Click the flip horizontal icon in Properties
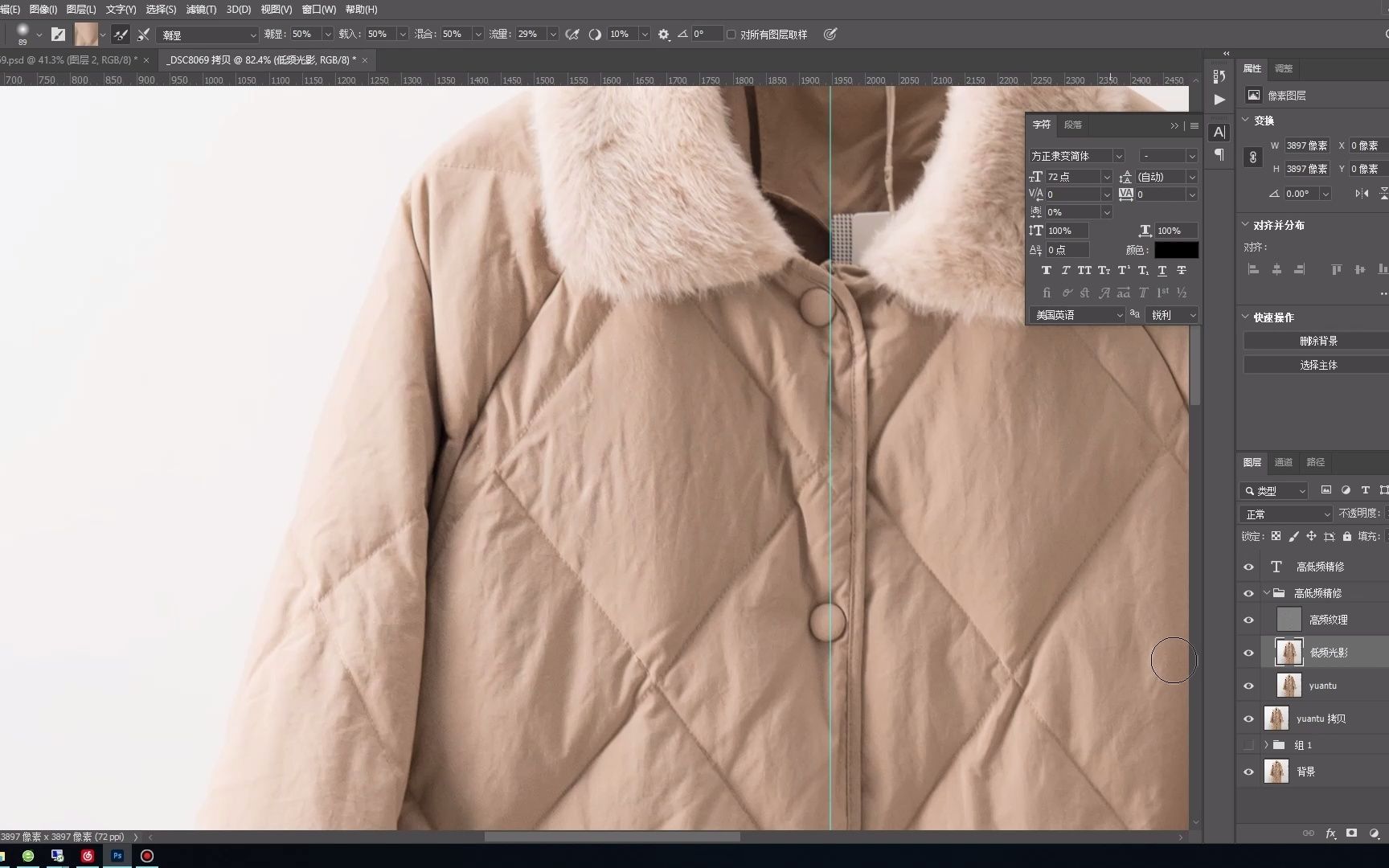Image resolution: width=1389 pixels, height=868 pixels. pyautogui.click(x=1362, y=194)
